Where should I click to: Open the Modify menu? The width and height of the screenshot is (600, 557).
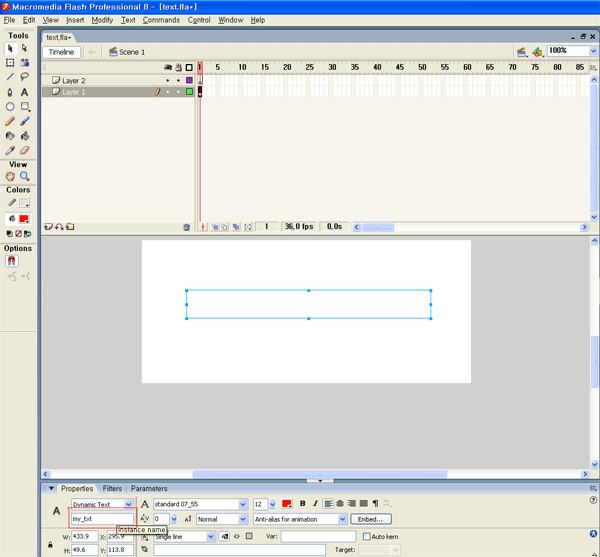(x=102, y=20)
